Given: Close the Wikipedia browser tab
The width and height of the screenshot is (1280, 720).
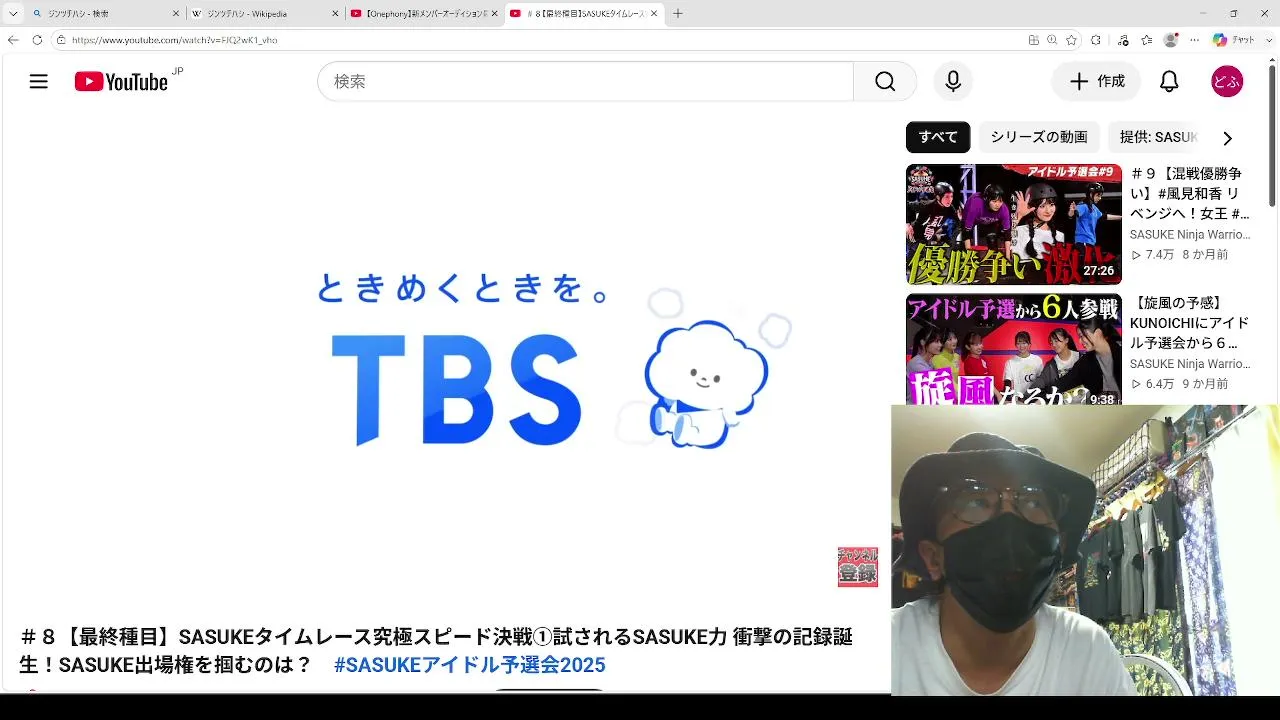Looking at the screenshot, I should point(335,14).
